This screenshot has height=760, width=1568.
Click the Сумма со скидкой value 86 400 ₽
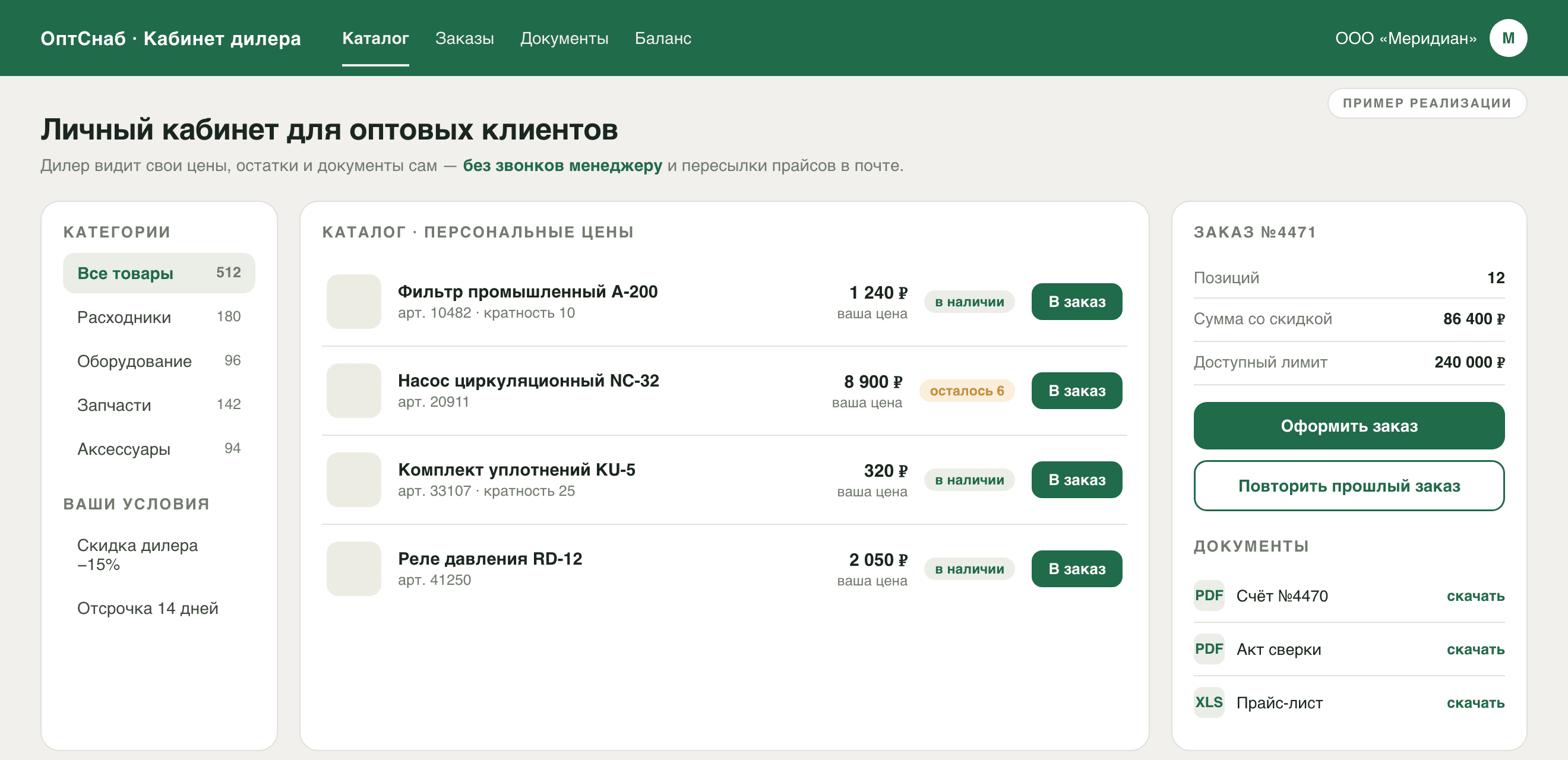(x=1473, y=319)
